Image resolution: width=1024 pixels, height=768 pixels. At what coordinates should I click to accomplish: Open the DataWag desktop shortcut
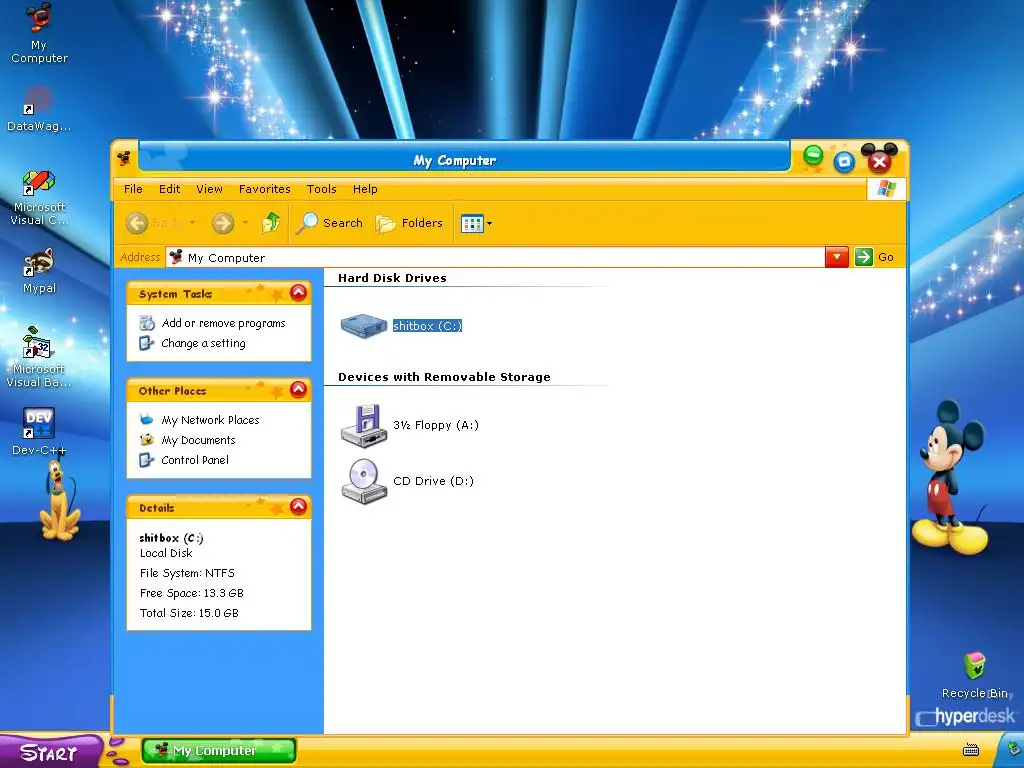39,108
